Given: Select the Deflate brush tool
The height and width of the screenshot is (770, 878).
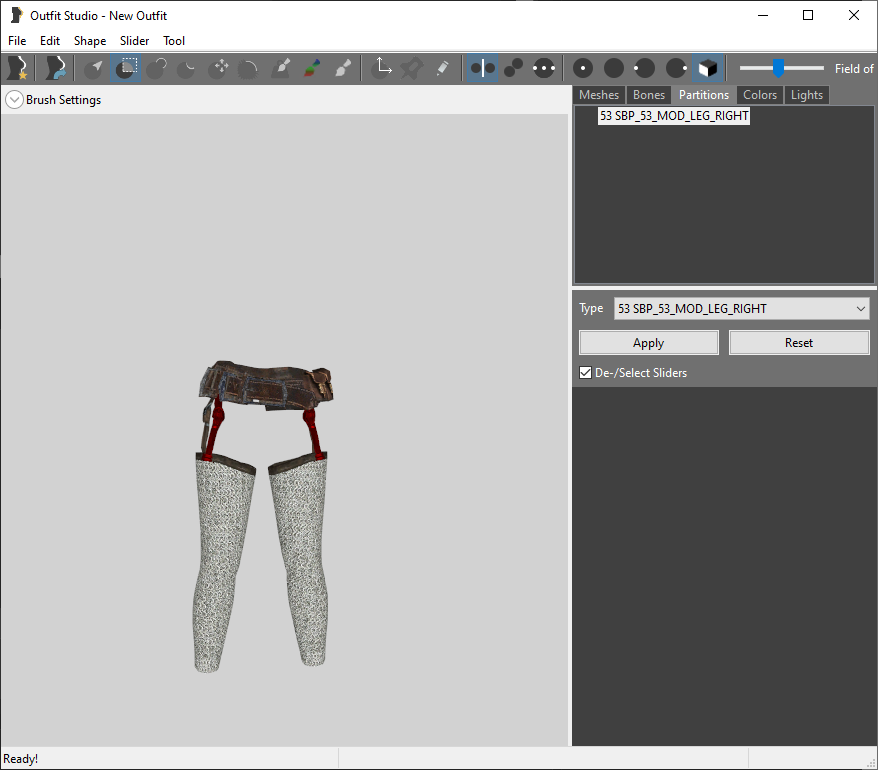Looking at the screenshot, I should click(186, 68).
